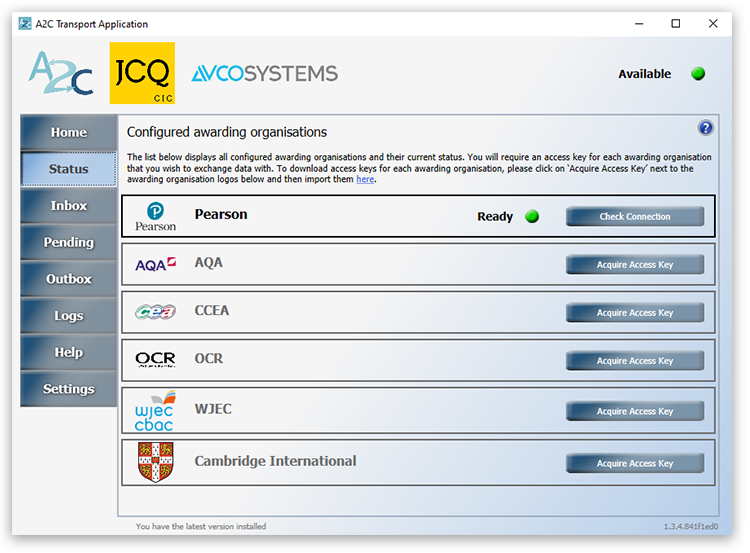Click the Cambridge International crest icon

[155, 462]
